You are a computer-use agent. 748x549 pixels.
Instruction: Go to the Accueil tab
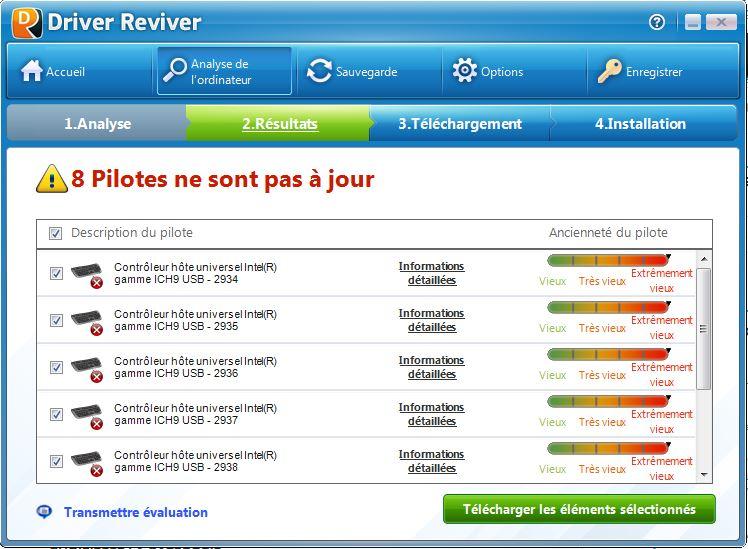(x=81, y=71)
